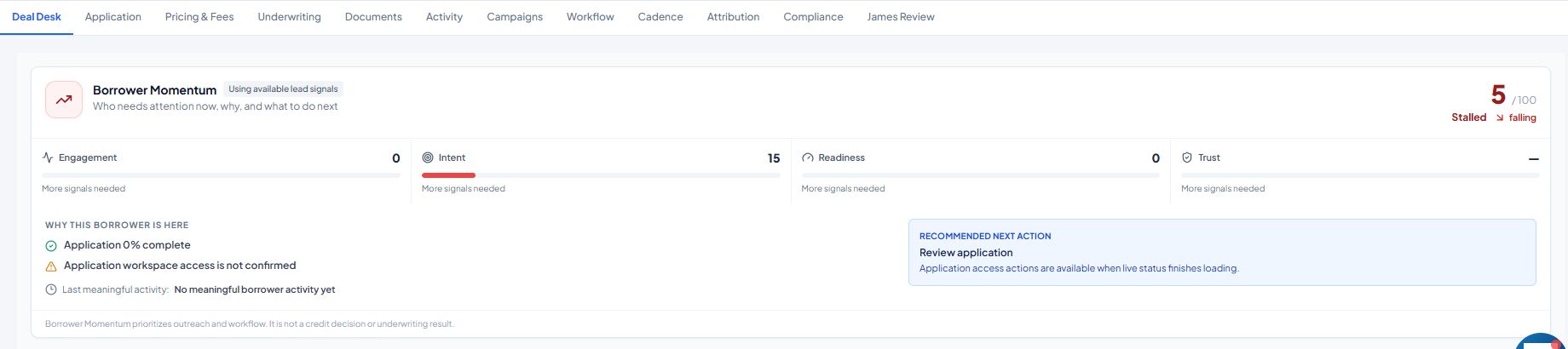
Task: Click the Borrower Momentum trend icon
Action: point(64,100)
